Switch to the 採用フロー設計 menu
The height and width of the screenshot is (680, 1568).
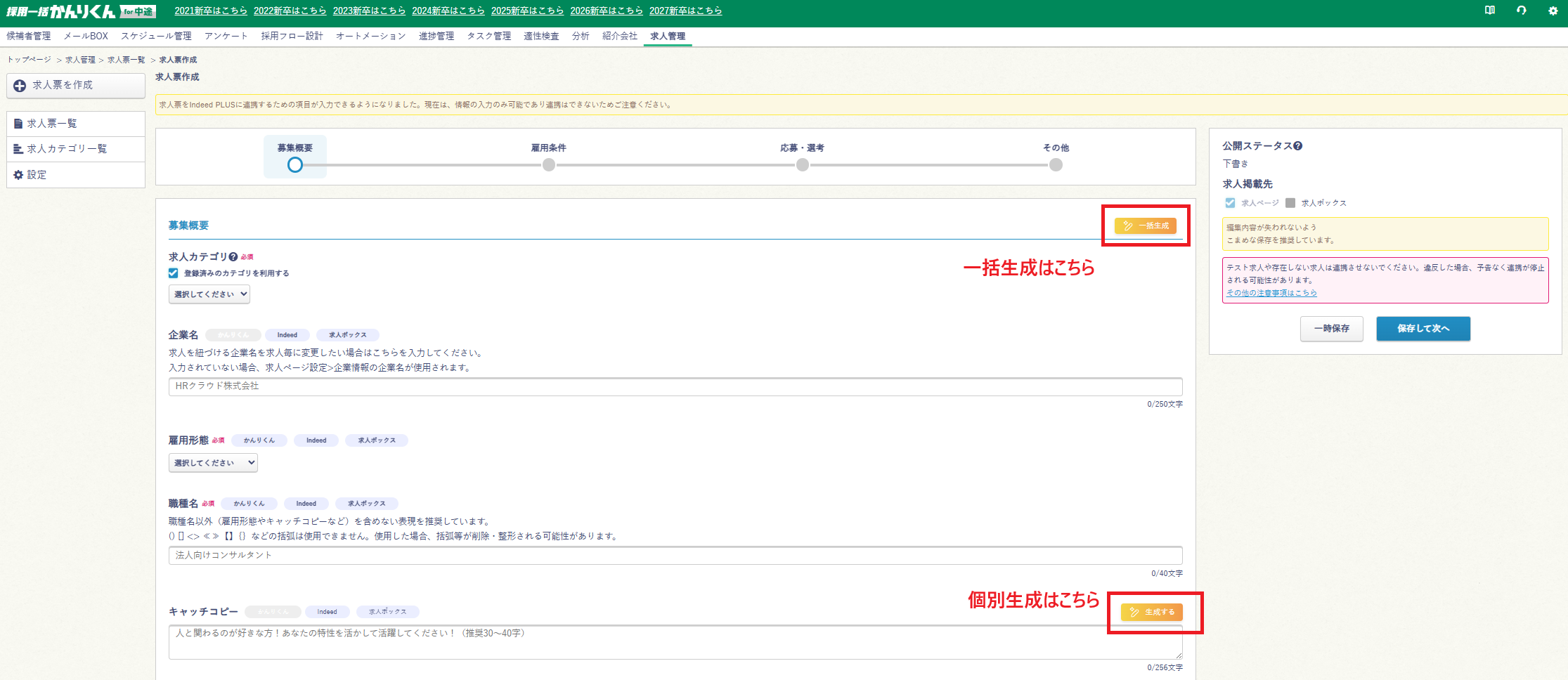coord(292,36)
